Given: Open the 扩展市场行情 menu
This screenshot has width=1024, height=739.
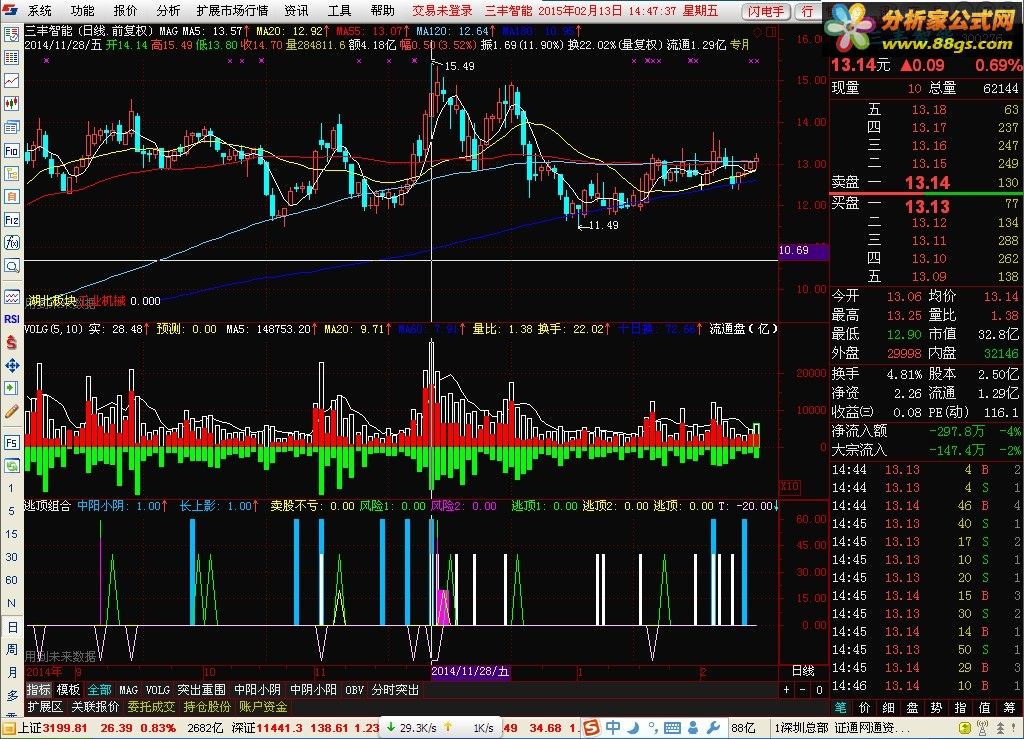Looking at the screenshot, I should [x=232, y=10].
